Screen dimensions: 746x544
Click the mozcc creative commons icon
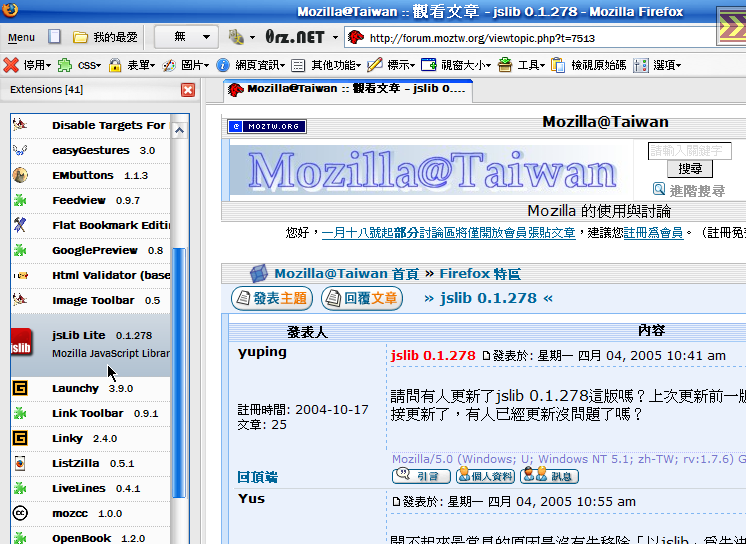pyautogui.click(x=20, y=513)
